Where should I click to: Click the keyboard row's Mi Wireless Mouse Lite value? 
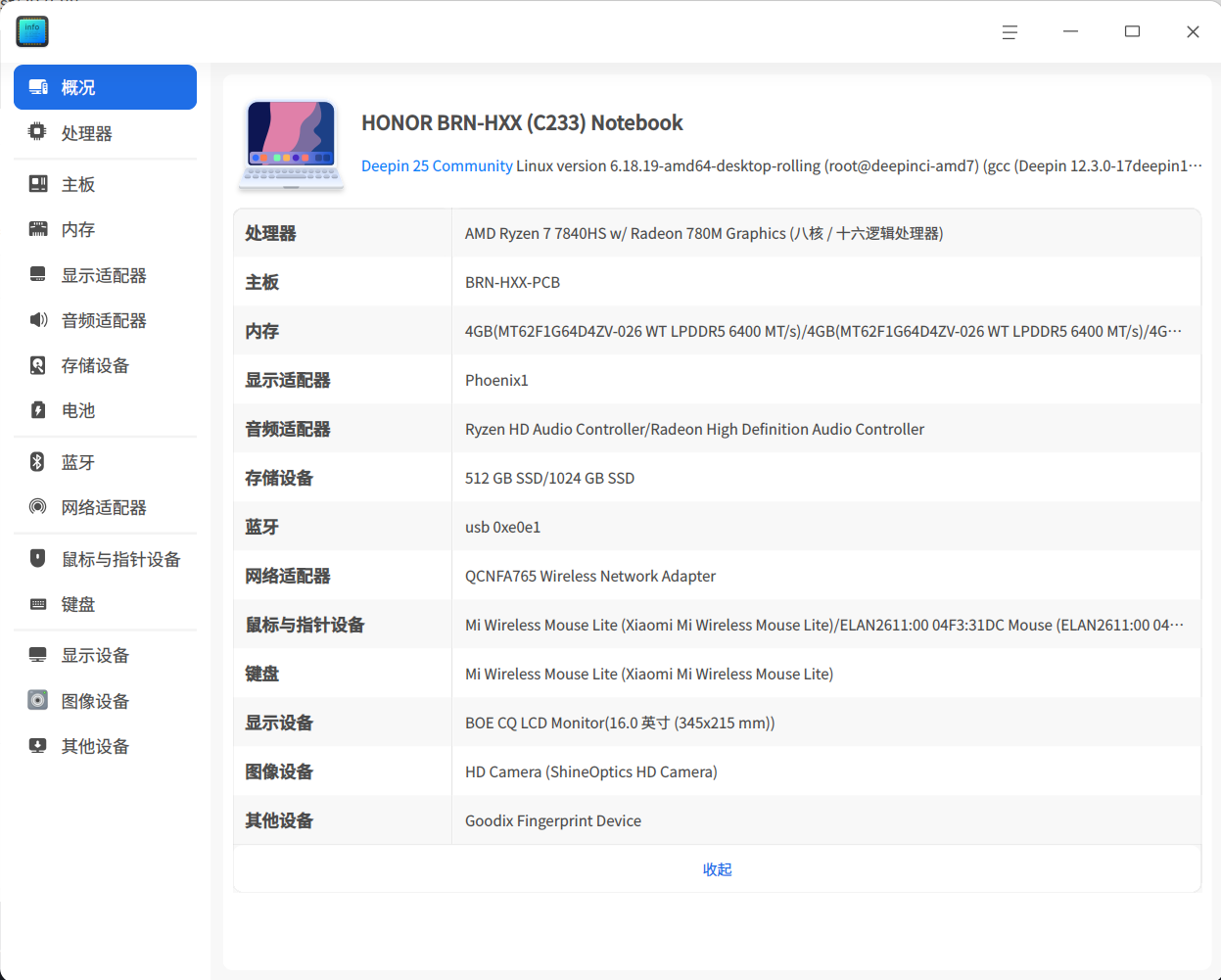(649, 674)
